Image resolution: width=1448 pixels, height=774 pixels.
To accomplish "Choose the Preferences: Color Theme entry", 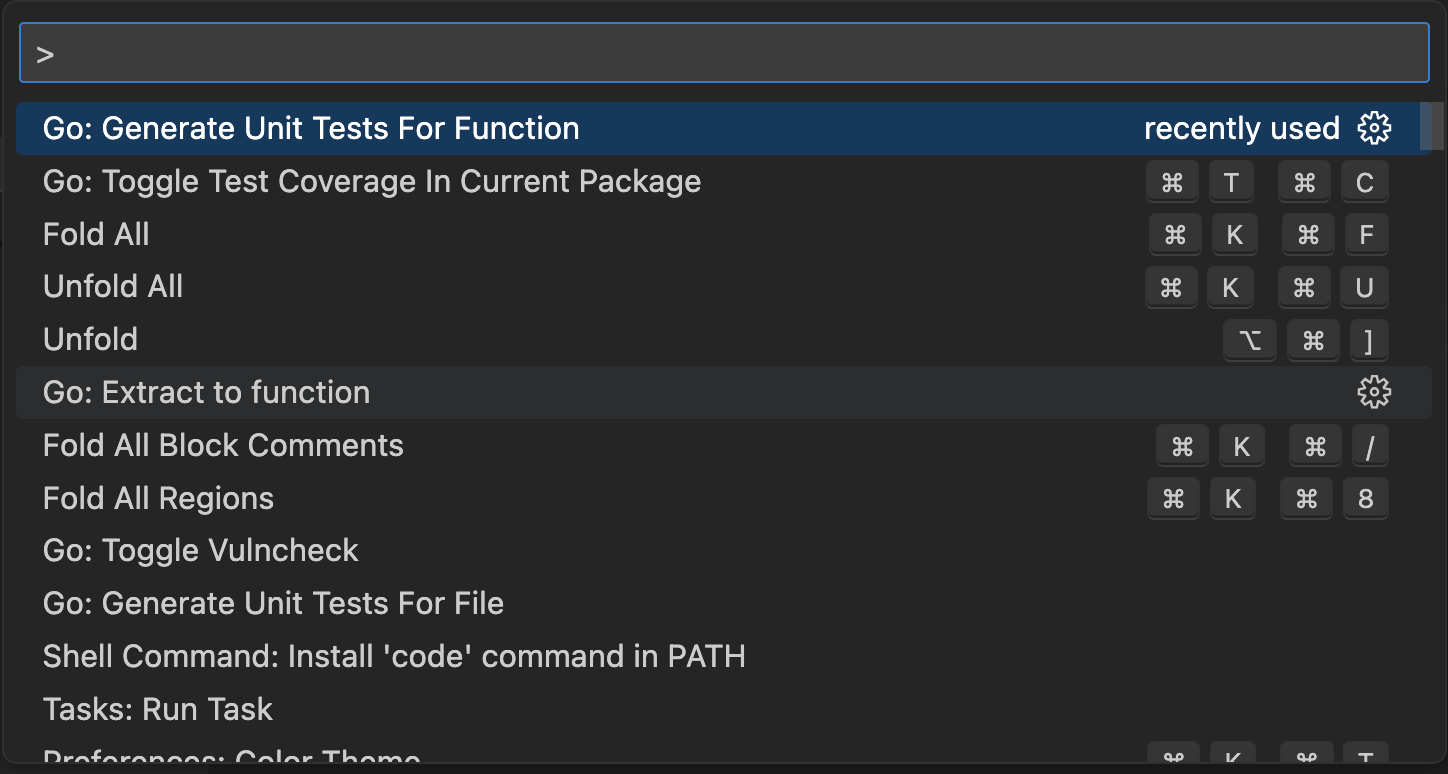I will pos(230,760).
